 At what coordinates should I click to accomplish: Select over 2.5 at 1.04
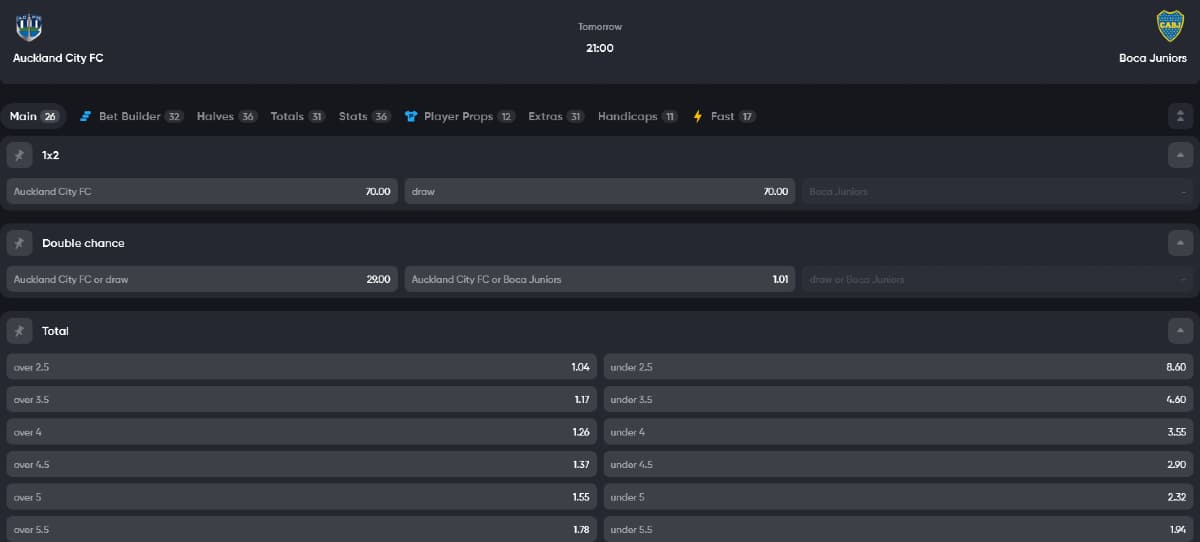[x=302, y=367]
